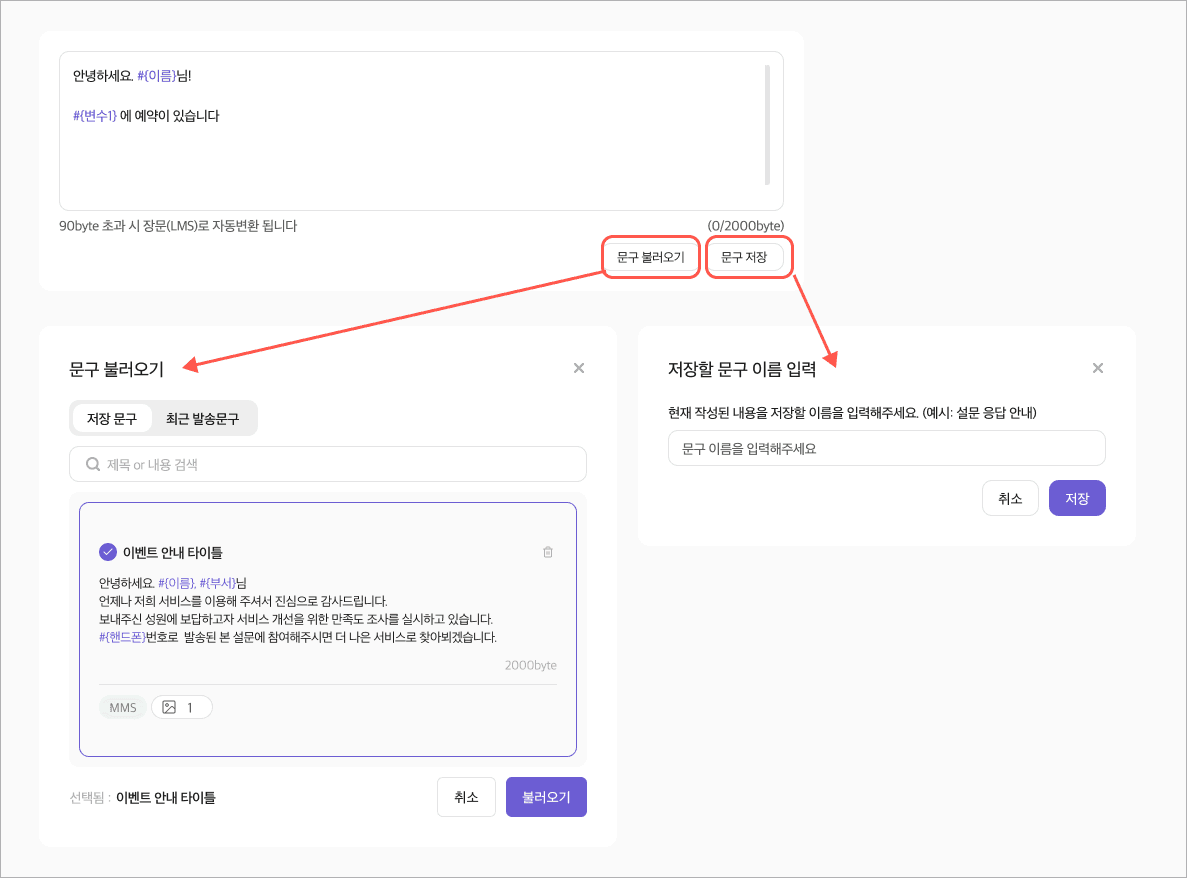
Task: Click the #{변수1} variable in the message
Action: click(x=95, y=116)
